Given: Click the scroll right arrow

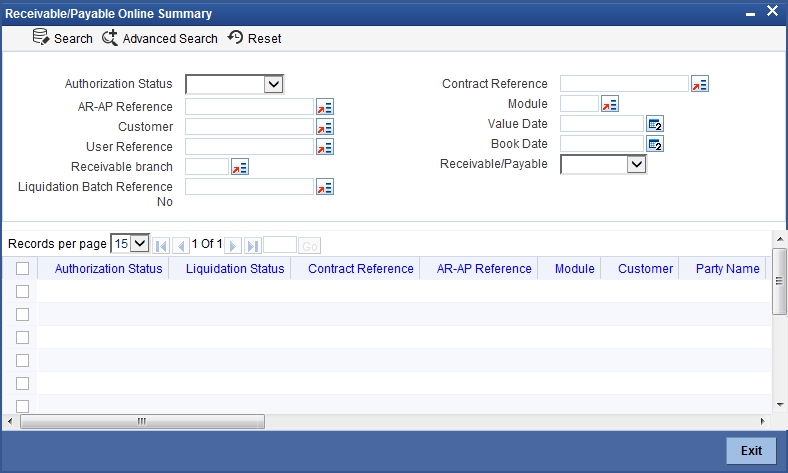Looking at the screenshot, I should [762, 421].
